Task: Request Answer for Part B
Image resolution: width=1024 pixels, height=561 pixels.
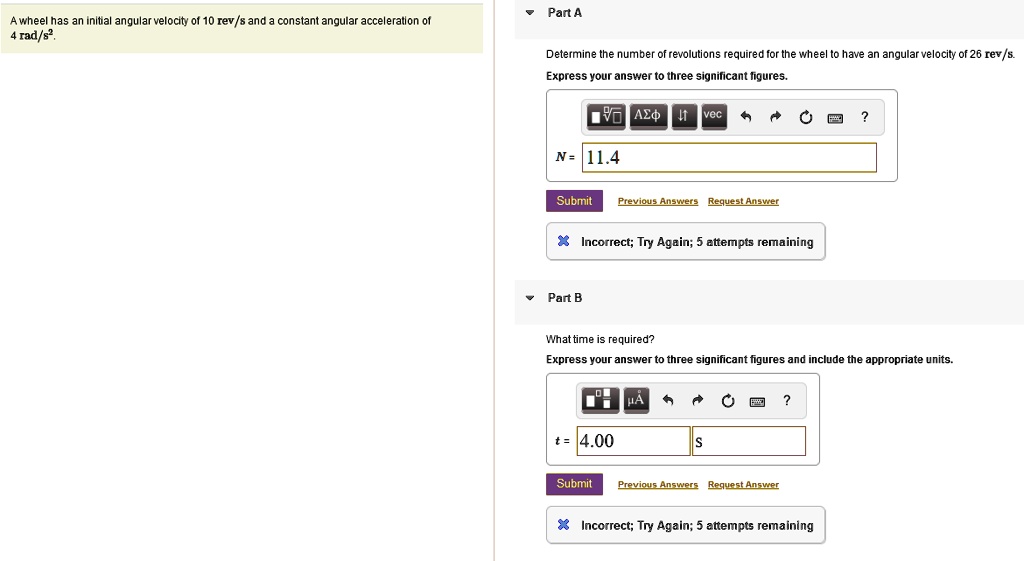Action: tap(743, 485)
